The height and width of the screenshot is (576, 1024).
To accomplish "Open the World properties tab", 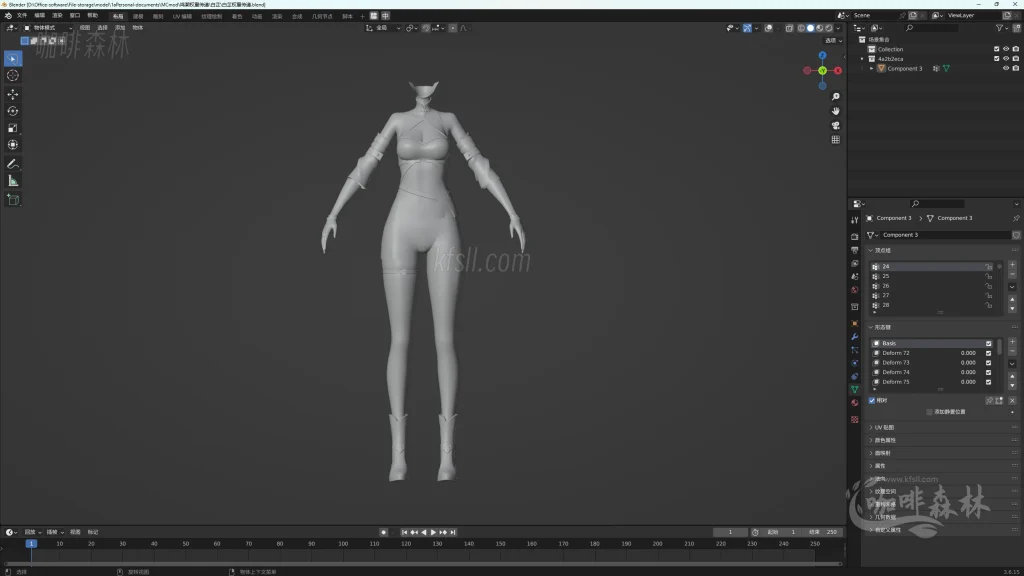I will (x=854, y=290).
